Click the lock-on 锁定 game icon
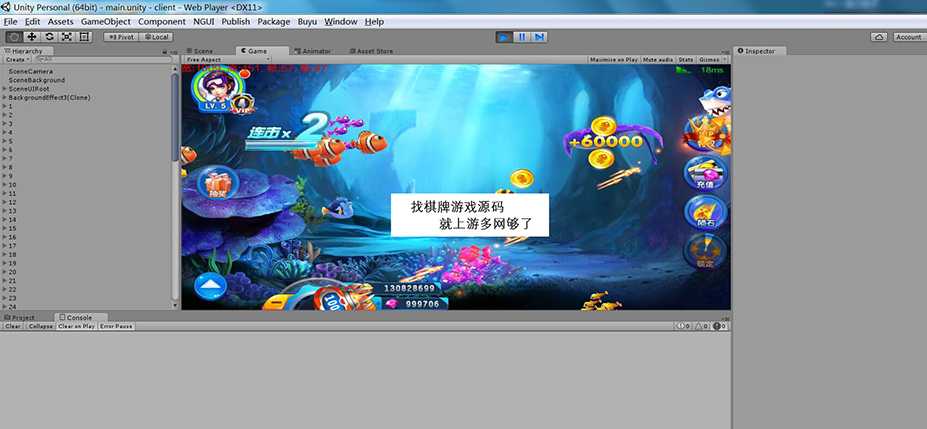 pos(705,252)
